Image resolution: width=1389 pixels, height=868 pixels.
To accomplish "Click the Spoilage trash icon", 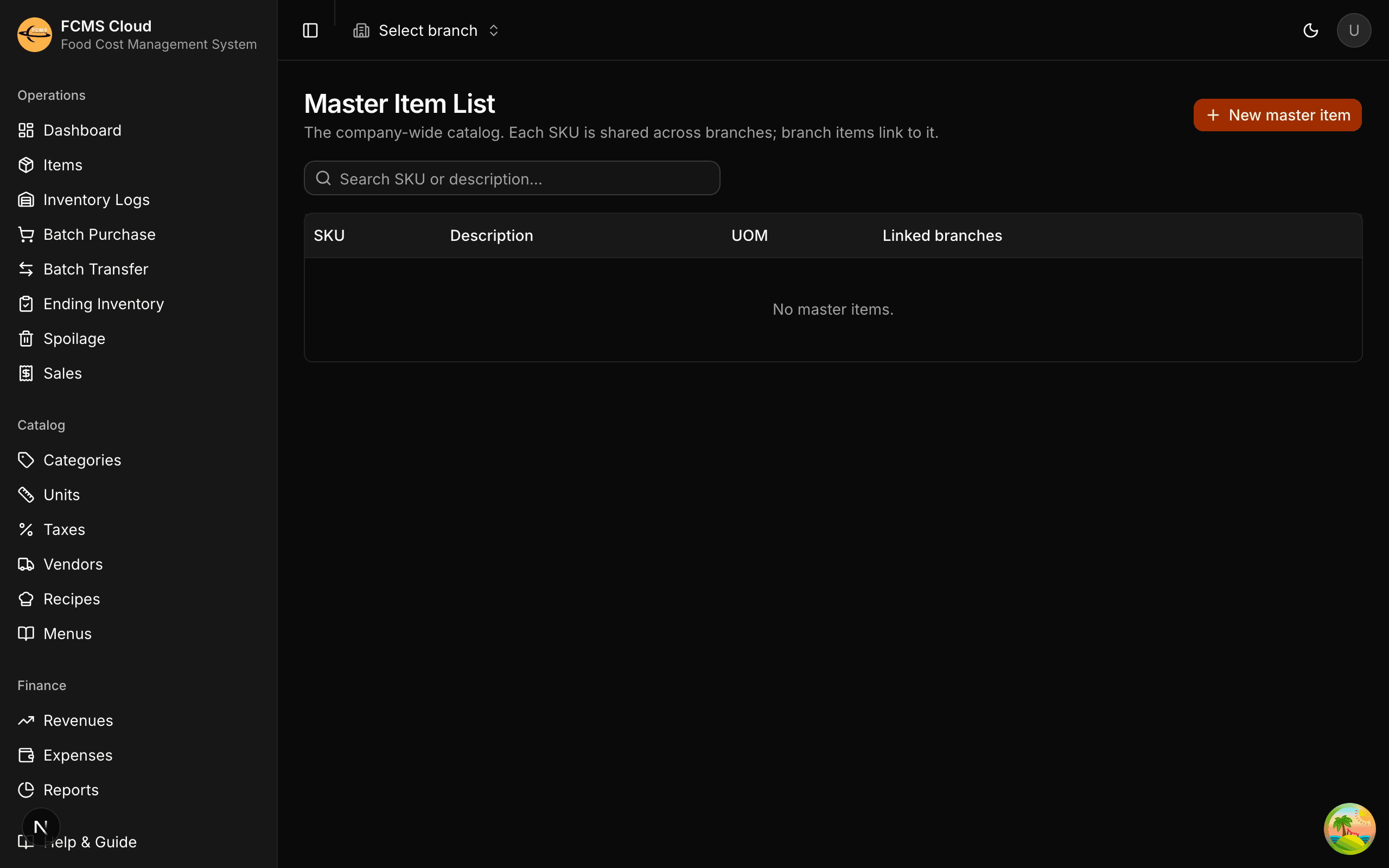I will [x=26, y=339].
